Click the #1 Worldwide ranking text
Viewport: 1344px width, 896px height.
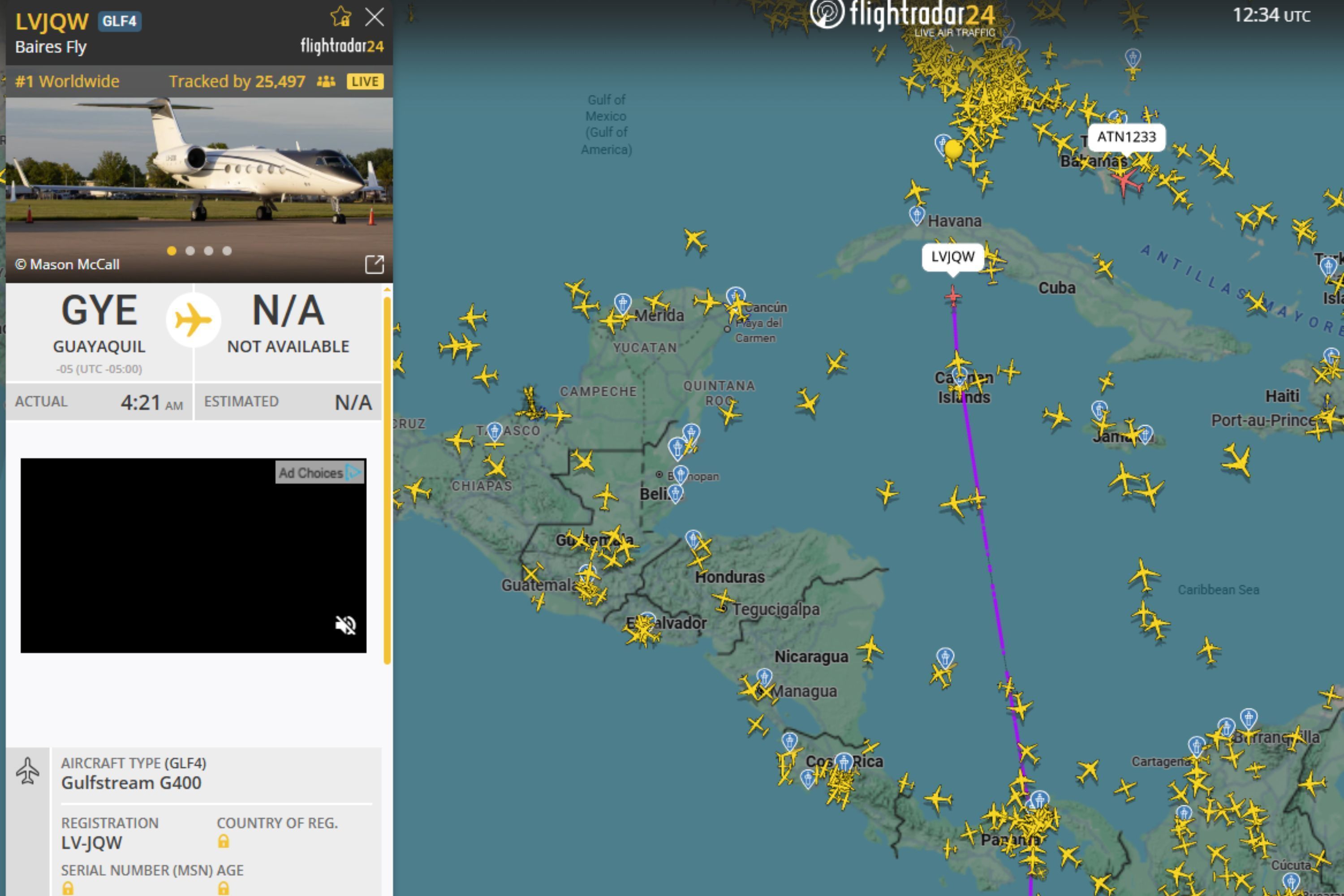click(68, 82)
